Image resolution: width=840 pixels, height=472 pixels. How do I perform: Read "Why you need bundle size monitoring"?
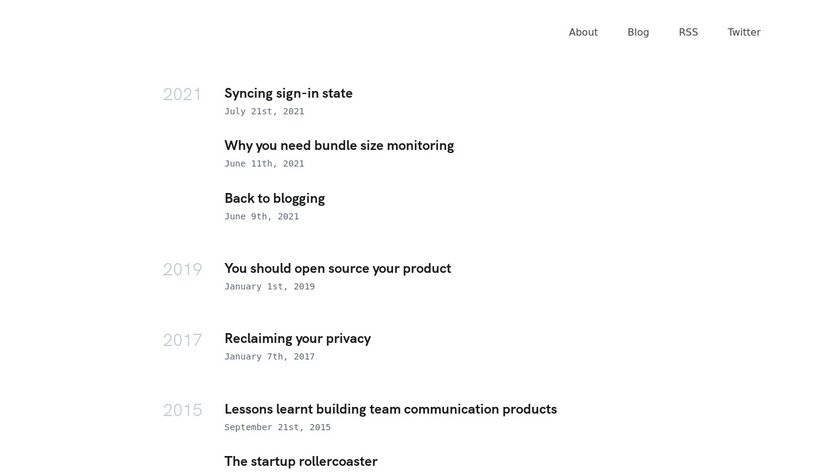tap(339, 145)
